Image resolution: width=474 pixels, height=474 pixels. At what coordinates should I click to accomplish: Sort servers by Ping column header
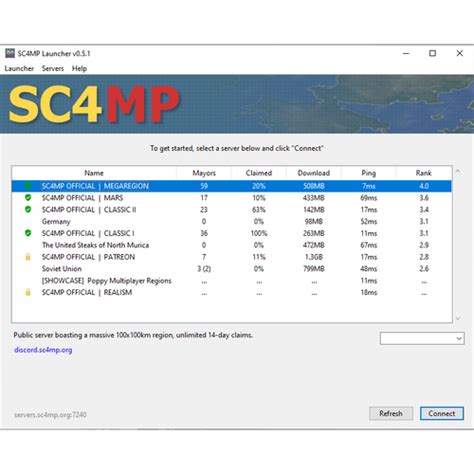tap(369, 173)
